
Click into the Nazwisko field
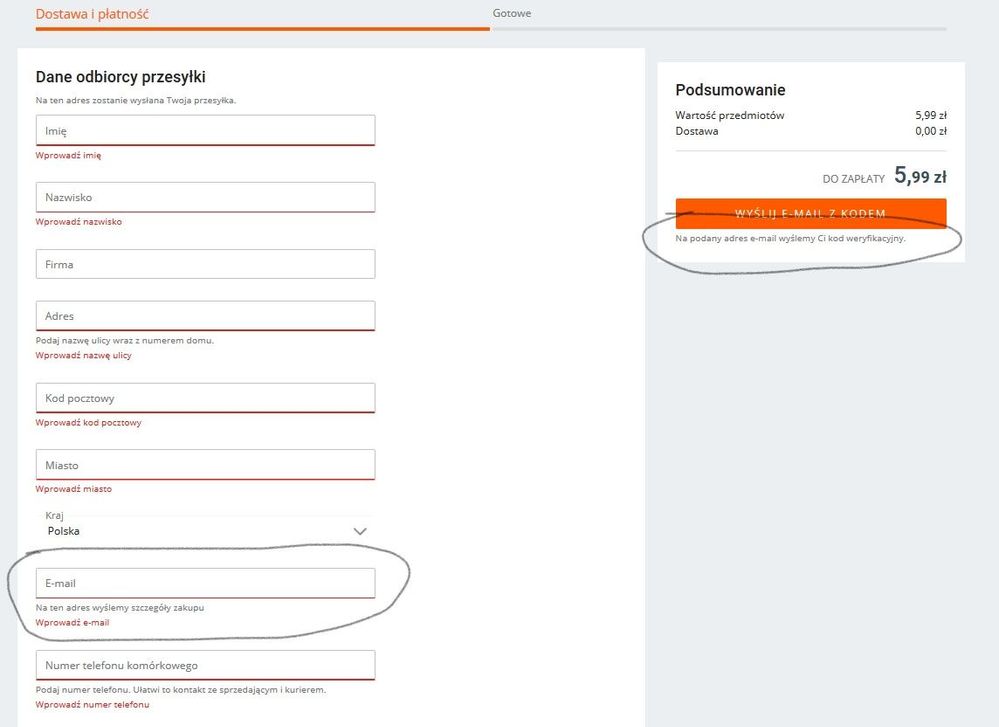[x=205, y=197]
